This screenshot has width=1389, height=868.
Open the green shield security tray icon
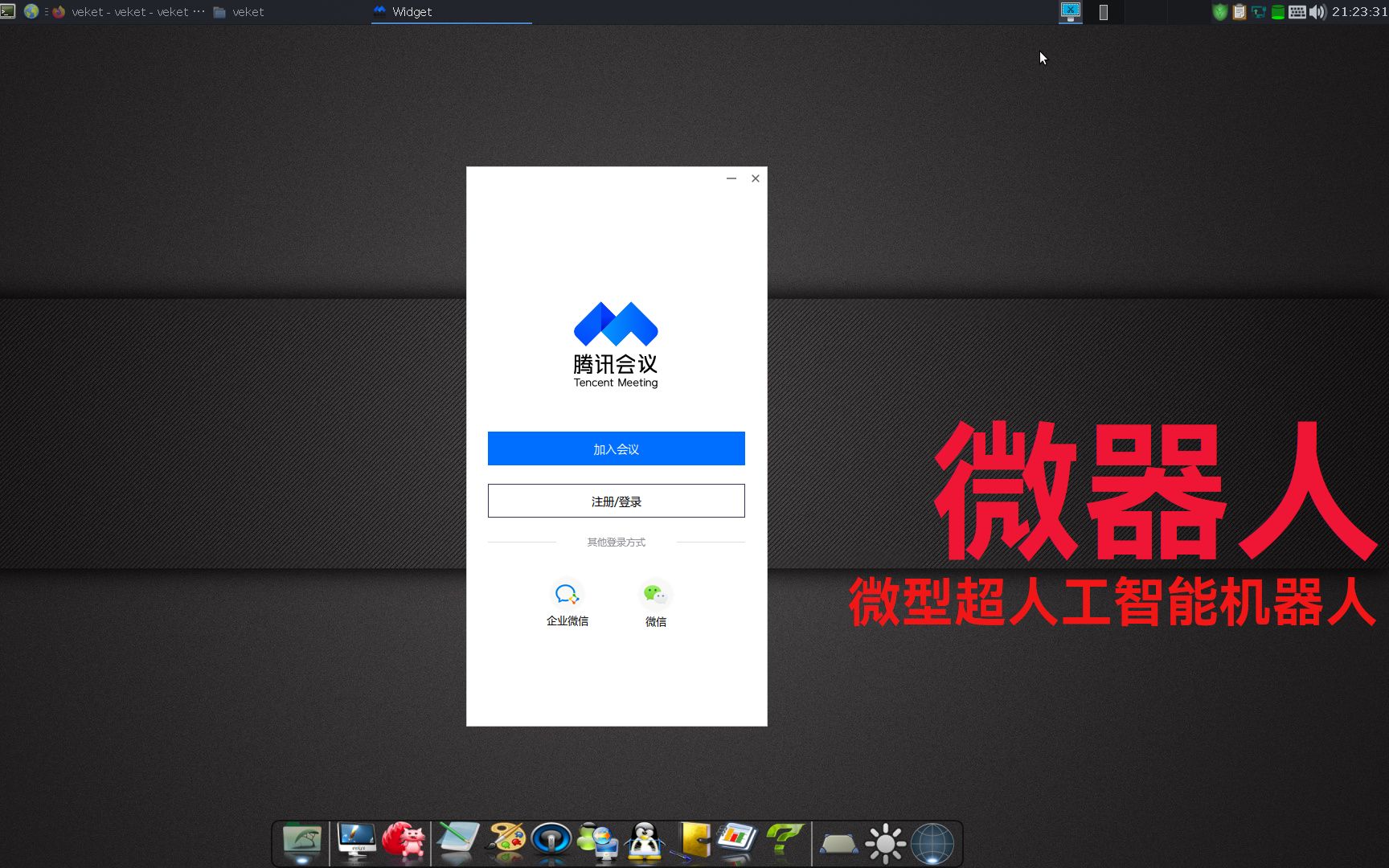(1220, 12)
